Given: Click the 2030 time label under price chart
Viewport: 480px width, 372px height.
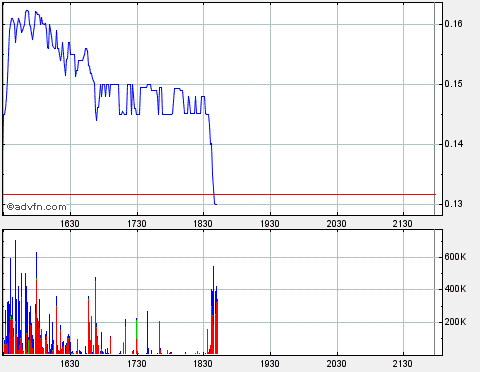Looking at the screenshot, I should (336, 224).
